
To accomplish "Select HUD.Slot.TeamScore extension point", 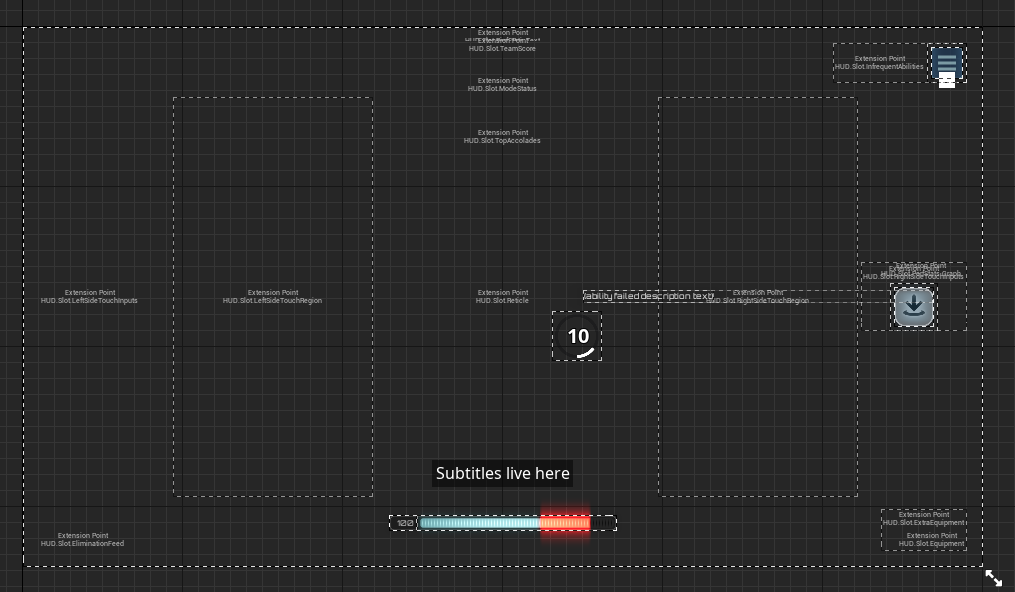I will (502, 48).
